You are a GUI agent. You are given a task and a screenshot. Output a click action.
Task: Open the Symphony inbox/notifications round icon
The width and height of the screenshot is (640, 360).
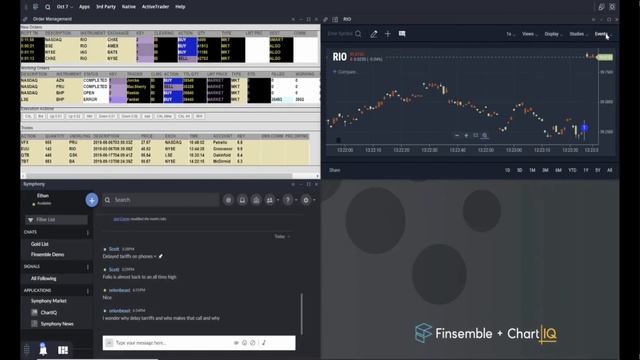coord(242,200)
